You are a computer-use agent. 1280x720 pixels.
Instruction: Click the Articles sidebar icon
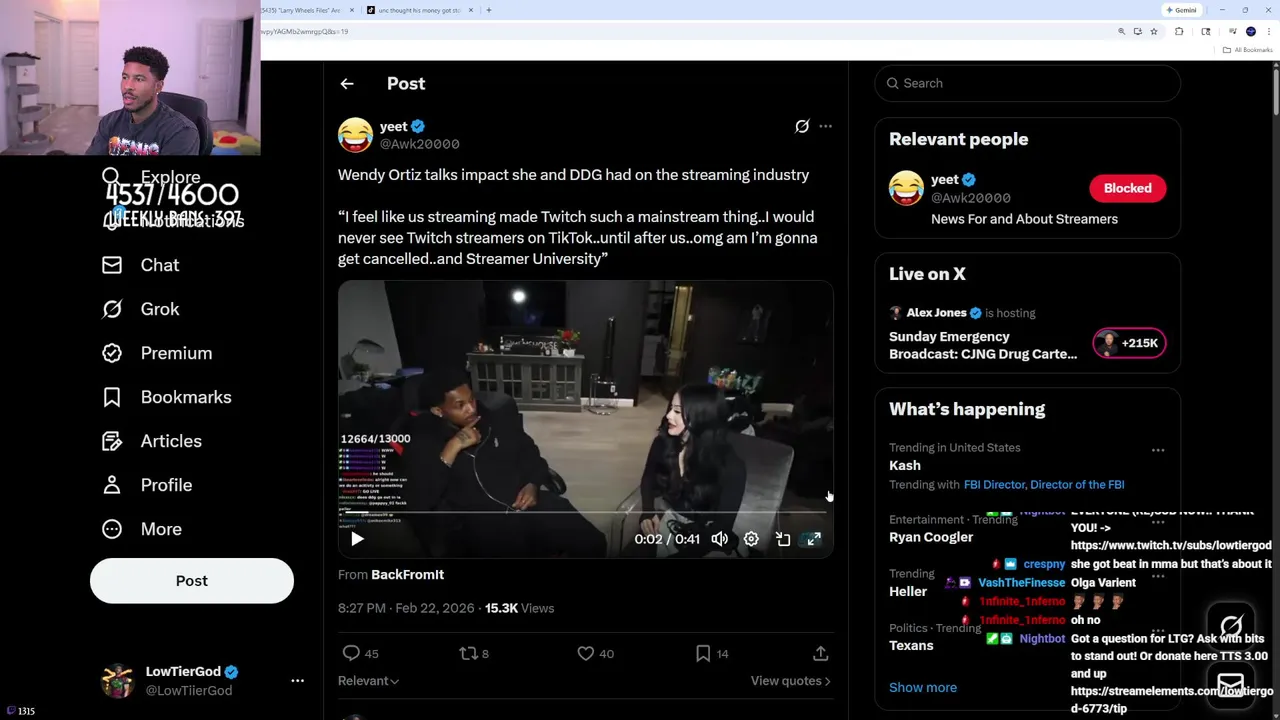pos(112,441)
